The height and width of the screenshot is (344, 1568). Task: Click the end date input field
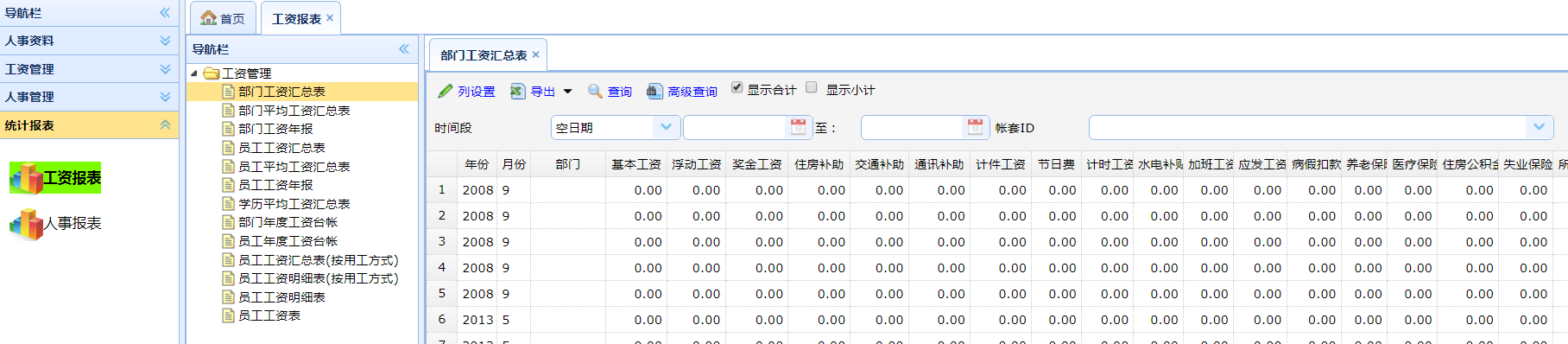pos(912,128)
